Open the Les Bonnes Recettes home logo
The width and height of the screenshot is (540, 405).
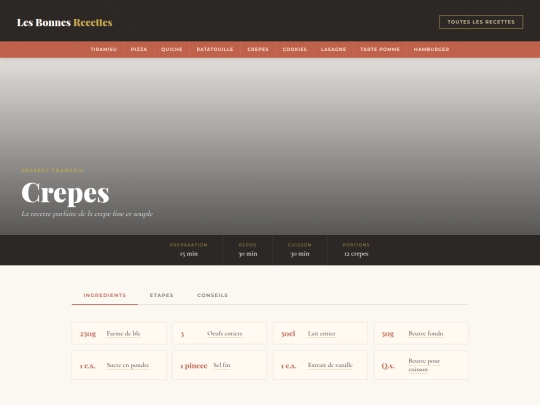(64, 22)
